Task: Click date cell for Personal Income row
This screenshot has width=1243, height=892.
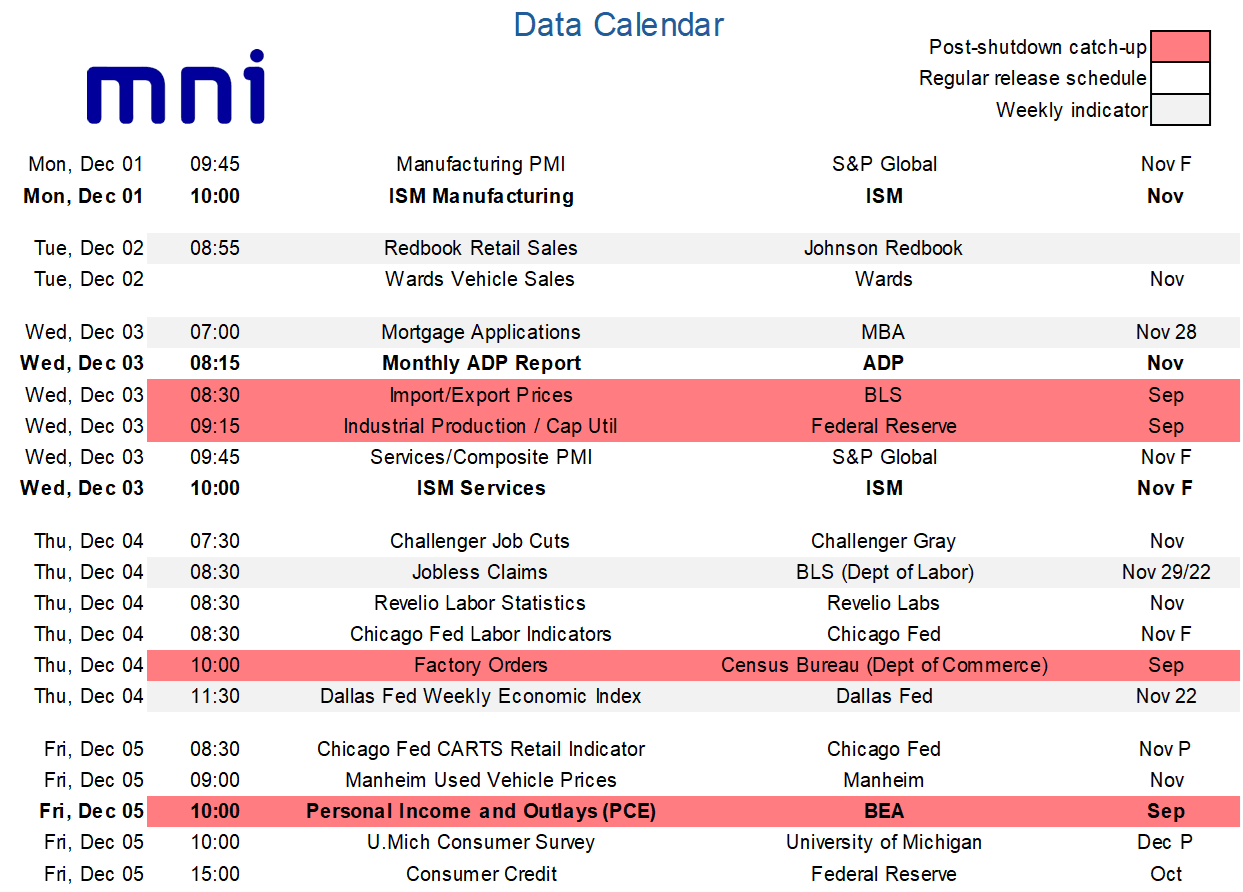Action: tap(92, 811)
